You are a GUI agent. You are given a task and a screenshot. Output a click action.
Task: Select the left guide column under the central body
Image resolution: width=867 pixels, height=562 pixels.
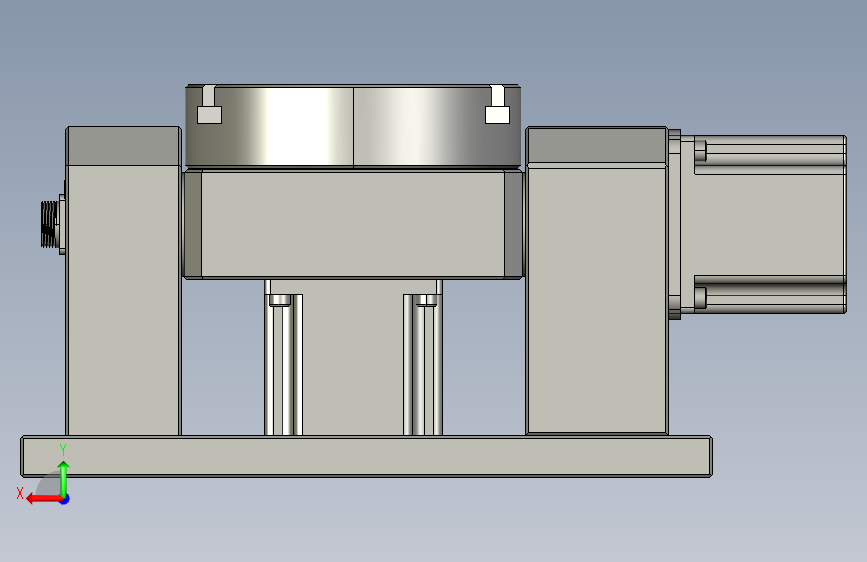(284, 365)
